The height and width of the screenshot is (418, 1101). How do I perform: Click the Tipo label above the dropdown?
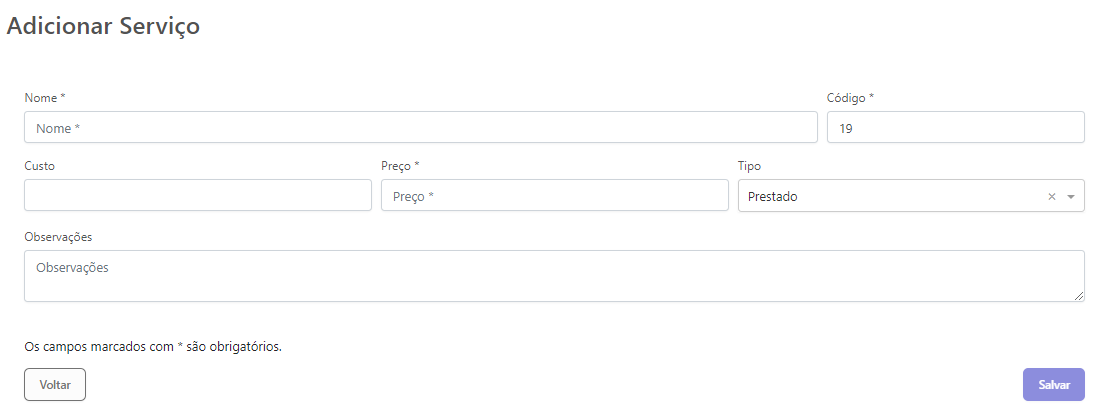749,166
